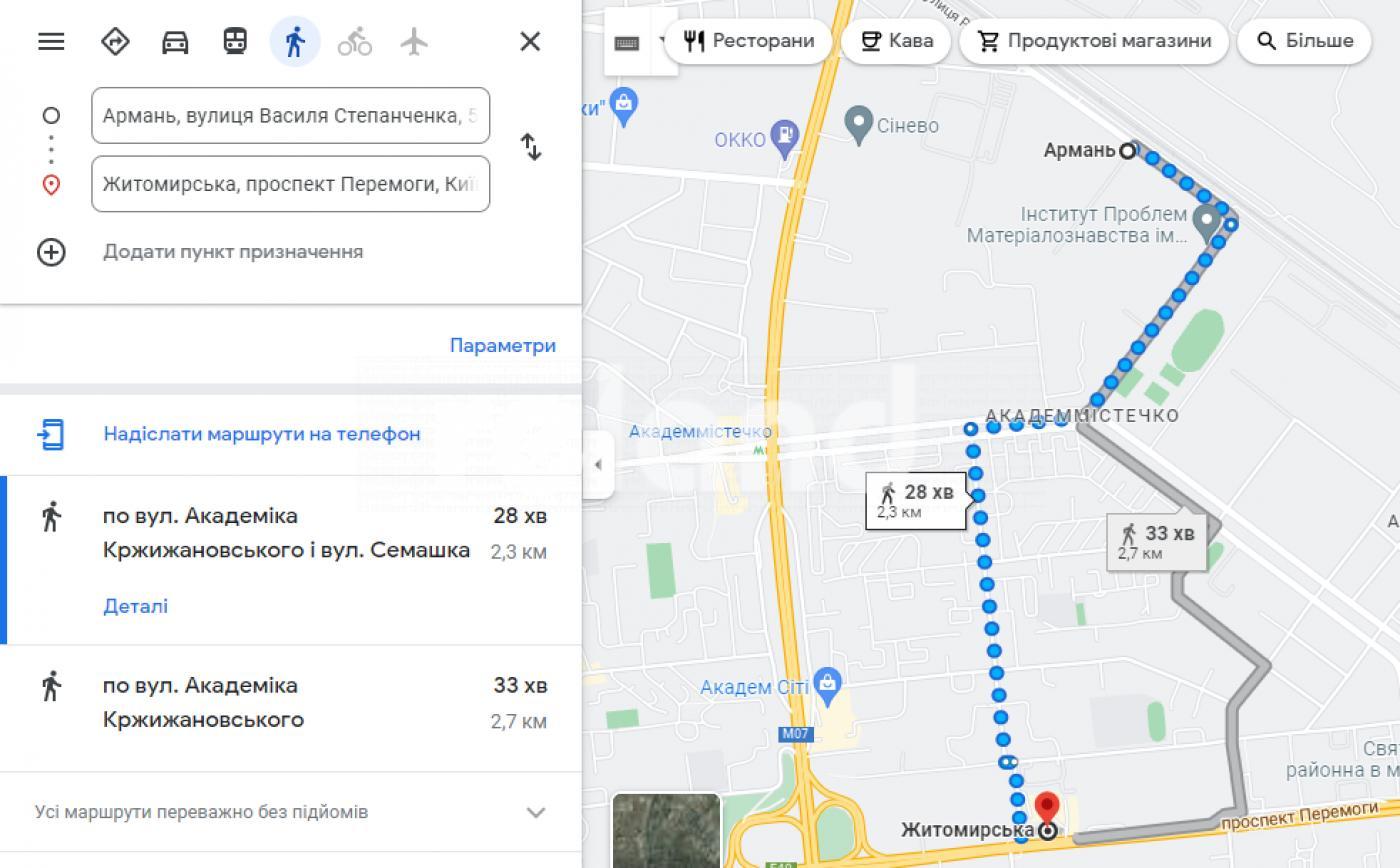The image size is (1400, 868).
Task: Filter map by Ресторани
Action: pos(748,41)
